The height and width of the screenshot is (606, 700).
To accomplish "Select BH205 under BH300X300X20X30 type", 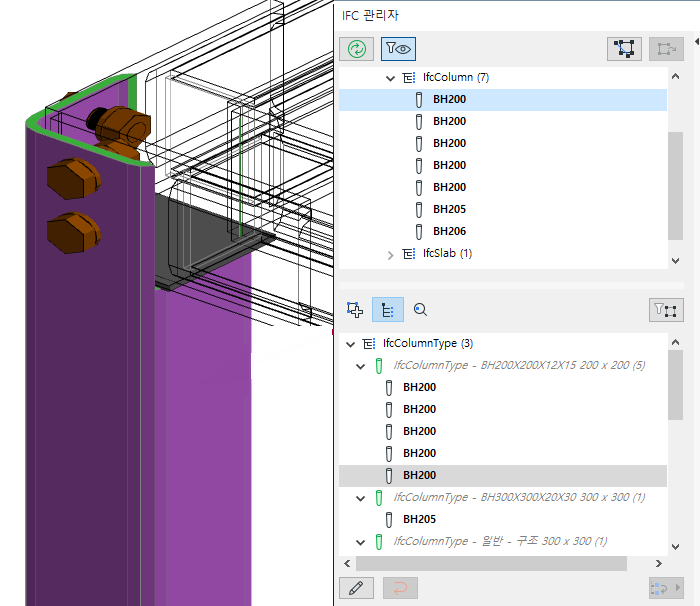I will pos(419,519).
